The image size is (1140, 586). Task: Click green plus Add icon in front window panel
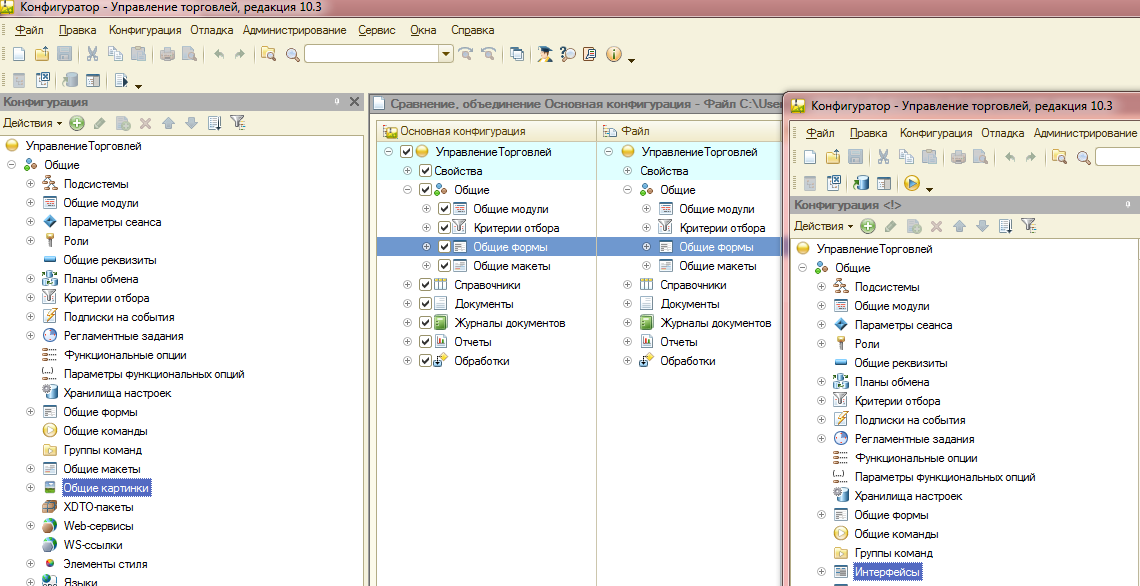click(867, 226)
